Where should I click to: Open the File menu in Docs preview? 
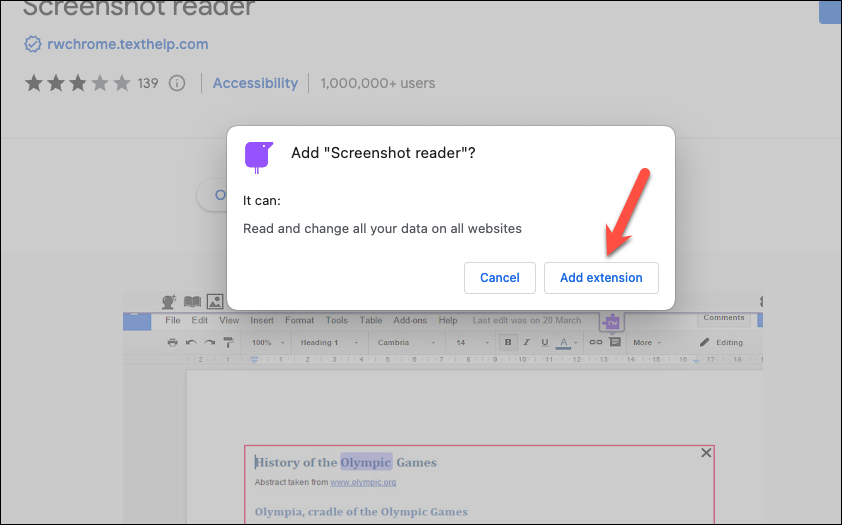click(173, 320)
